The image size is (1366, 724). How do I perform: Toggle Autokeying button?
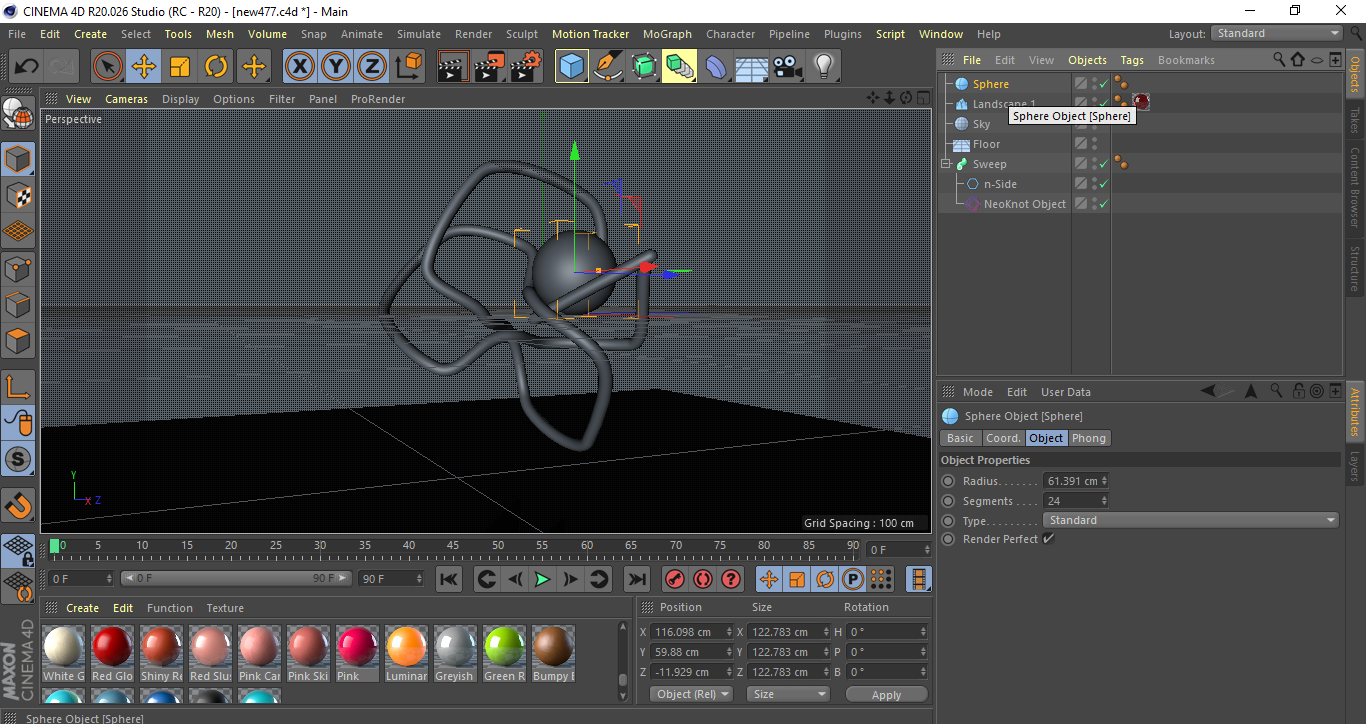703,579
